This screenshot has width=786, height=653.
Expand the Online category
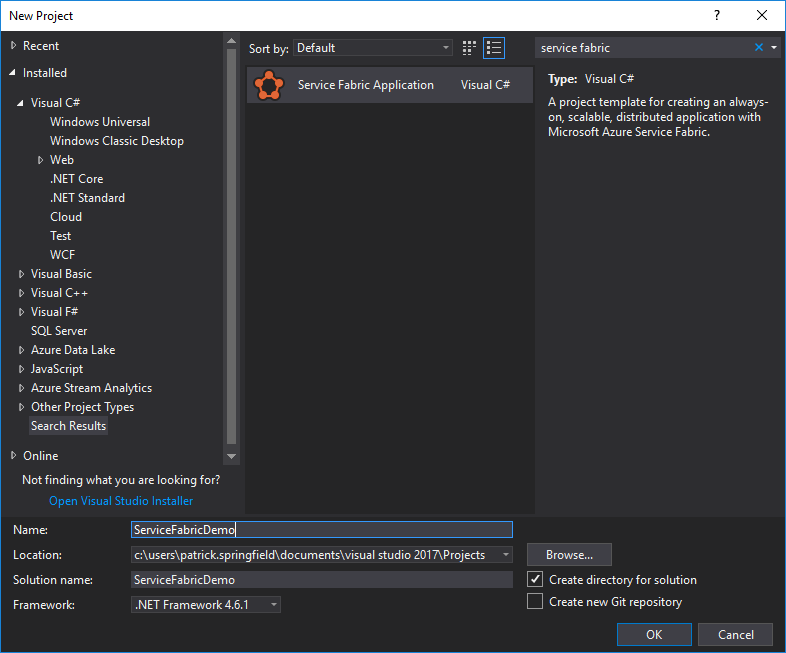coord(14,456)
